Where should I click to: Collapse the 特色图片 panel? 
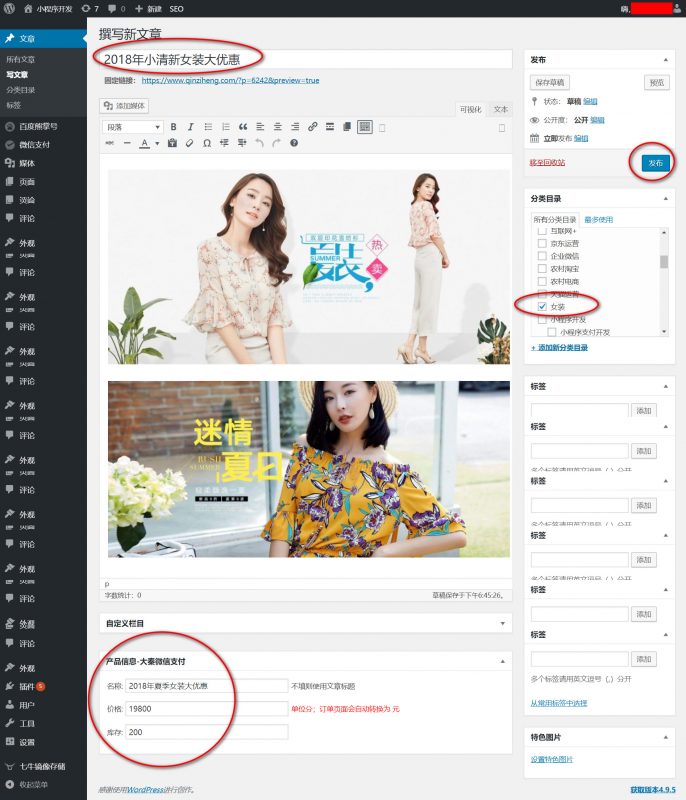(666, 737)
